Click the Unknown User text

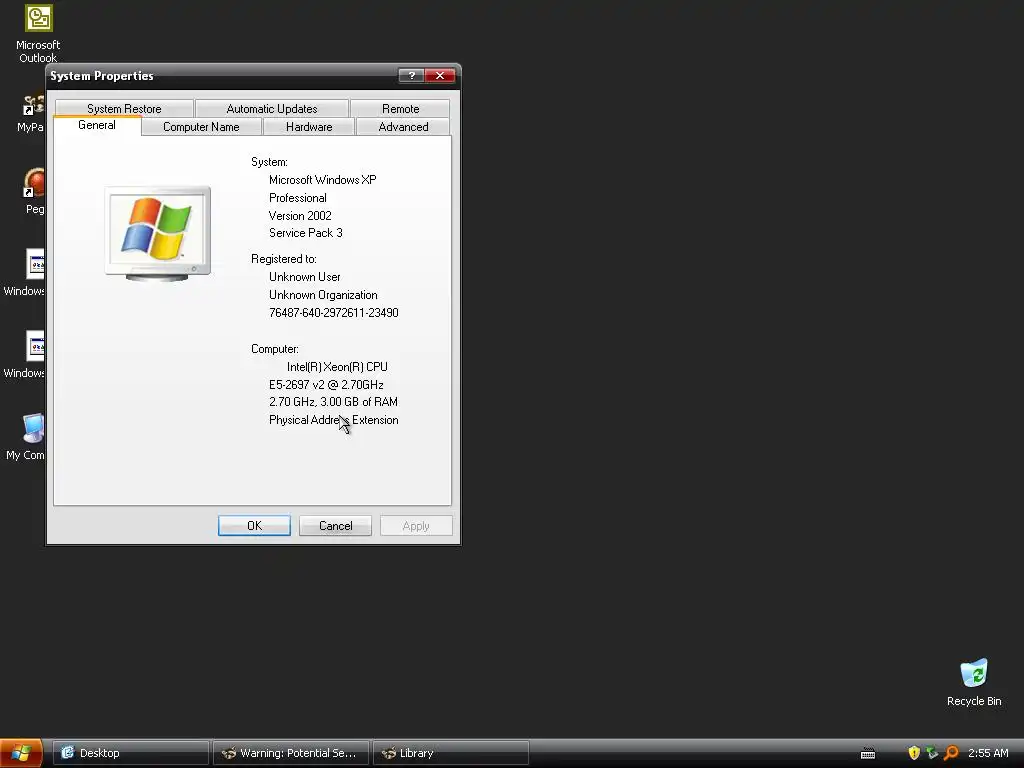click(304, 277)
